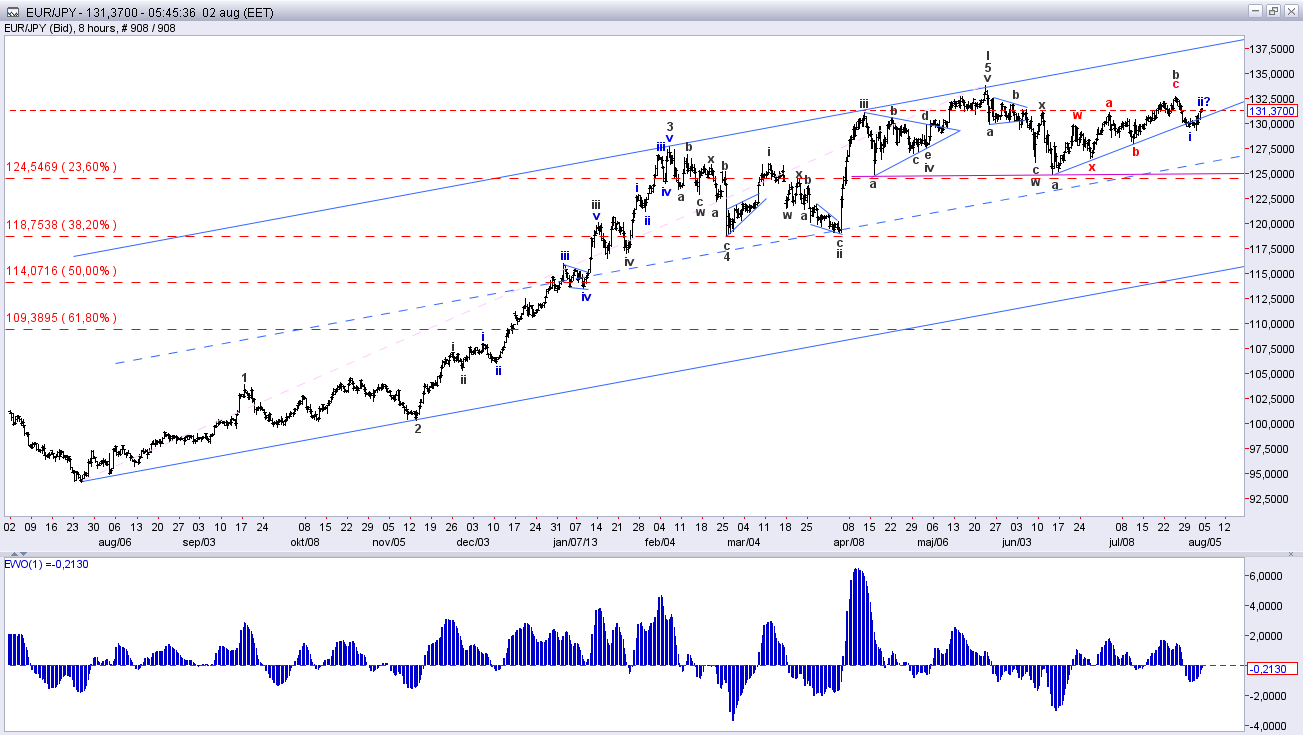
Task: Click the 127,5000 price axis label
Action: tap(1274, 149)
